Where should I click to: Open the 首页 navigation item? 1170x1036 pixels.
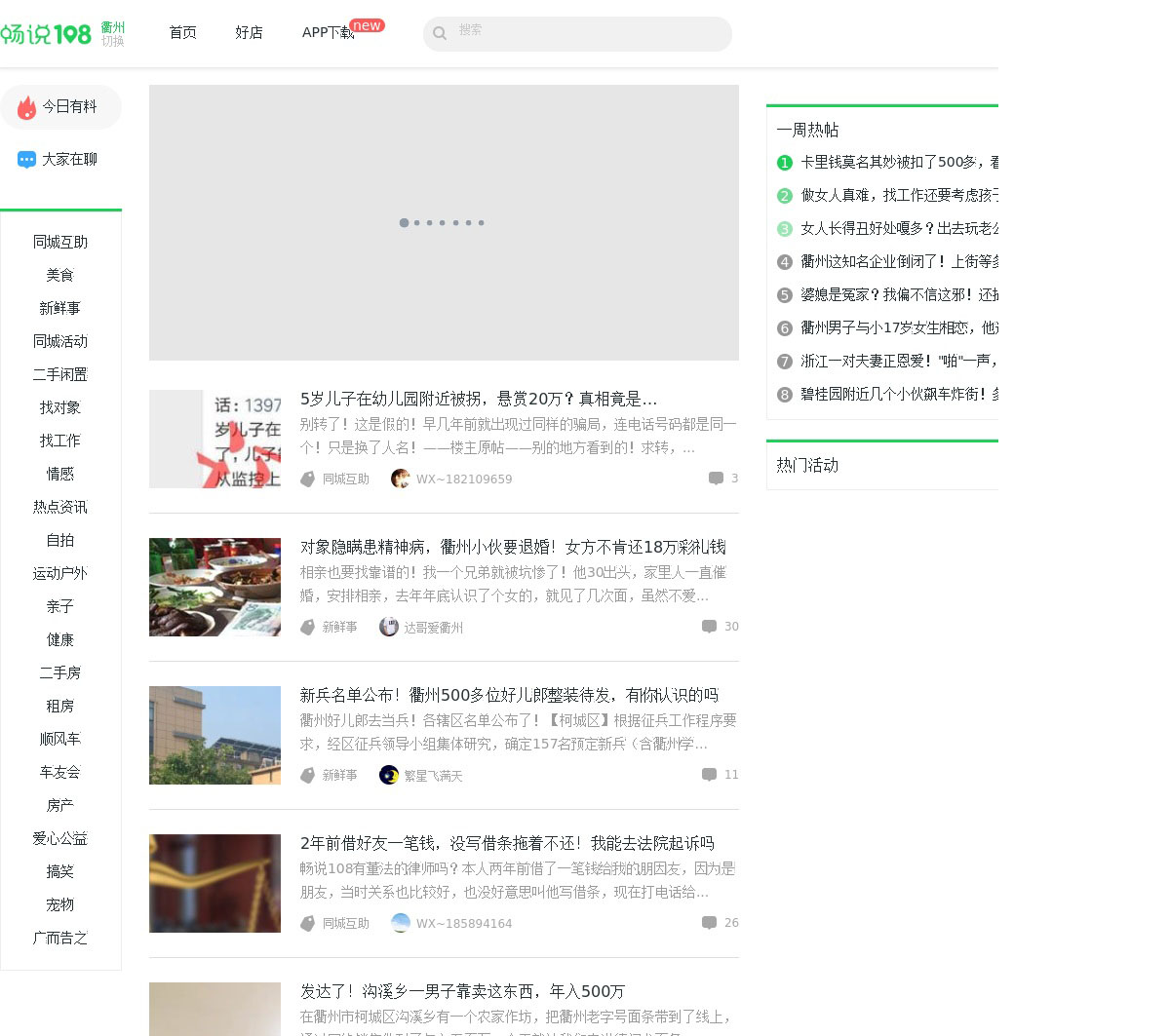tap(182, 33)
